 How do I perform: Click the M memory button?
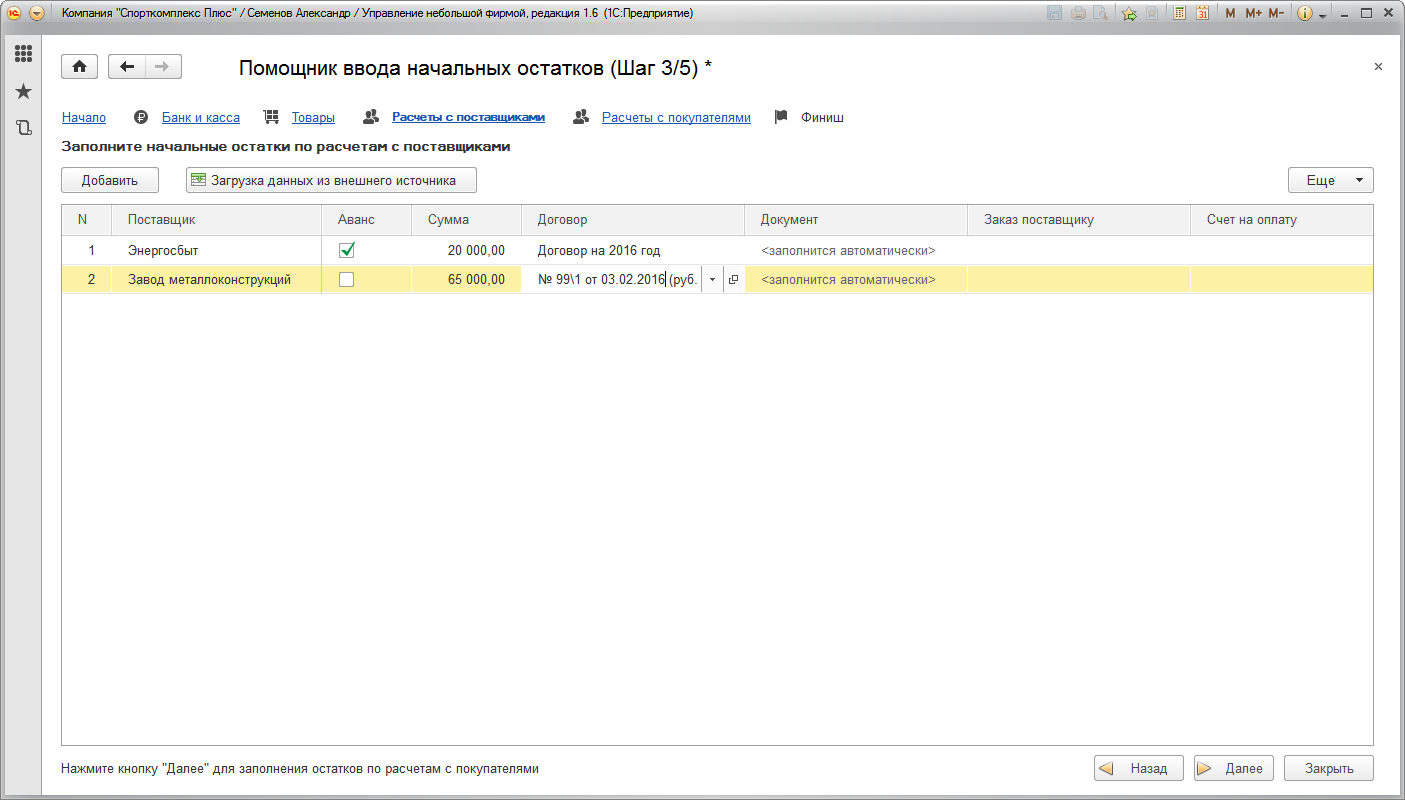coord(1230,13)
